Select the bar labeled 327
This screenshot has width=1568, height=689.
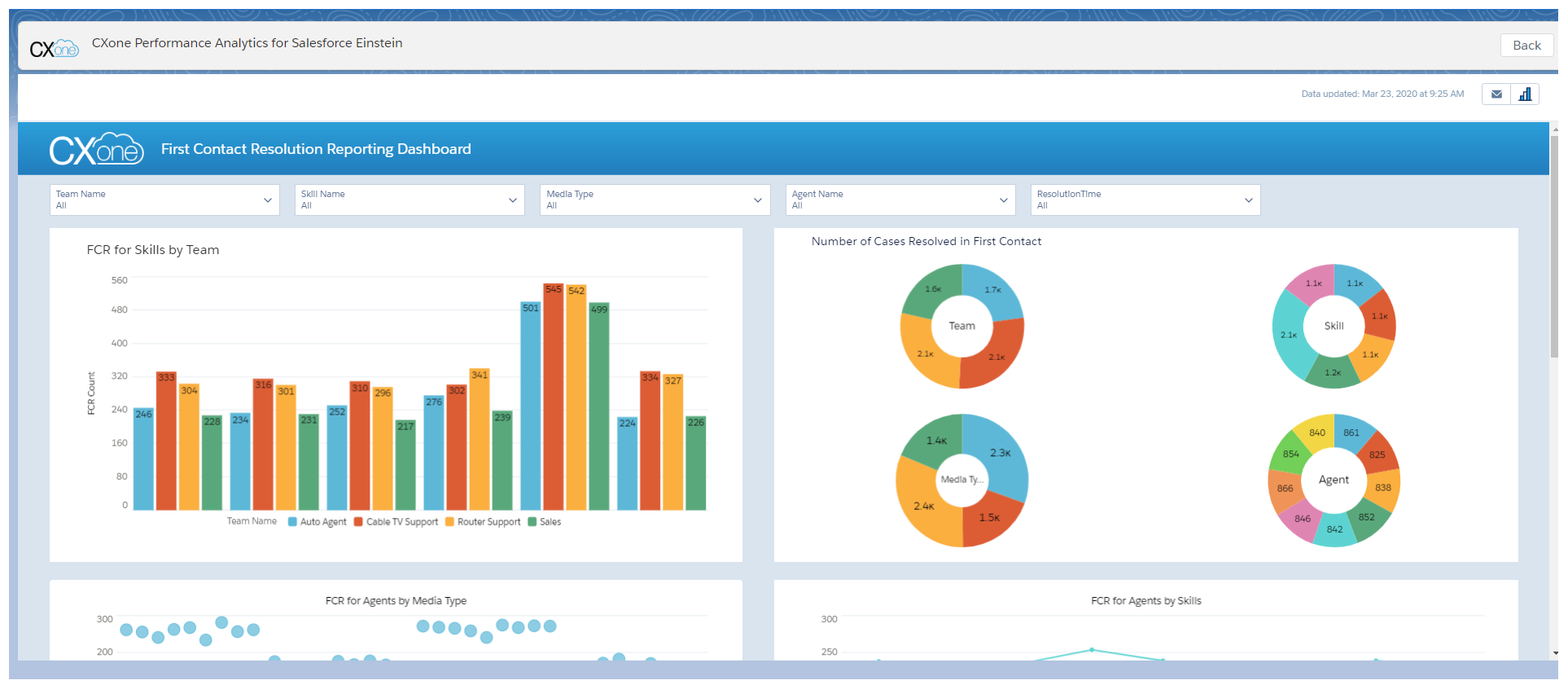[x=672, y=442]
